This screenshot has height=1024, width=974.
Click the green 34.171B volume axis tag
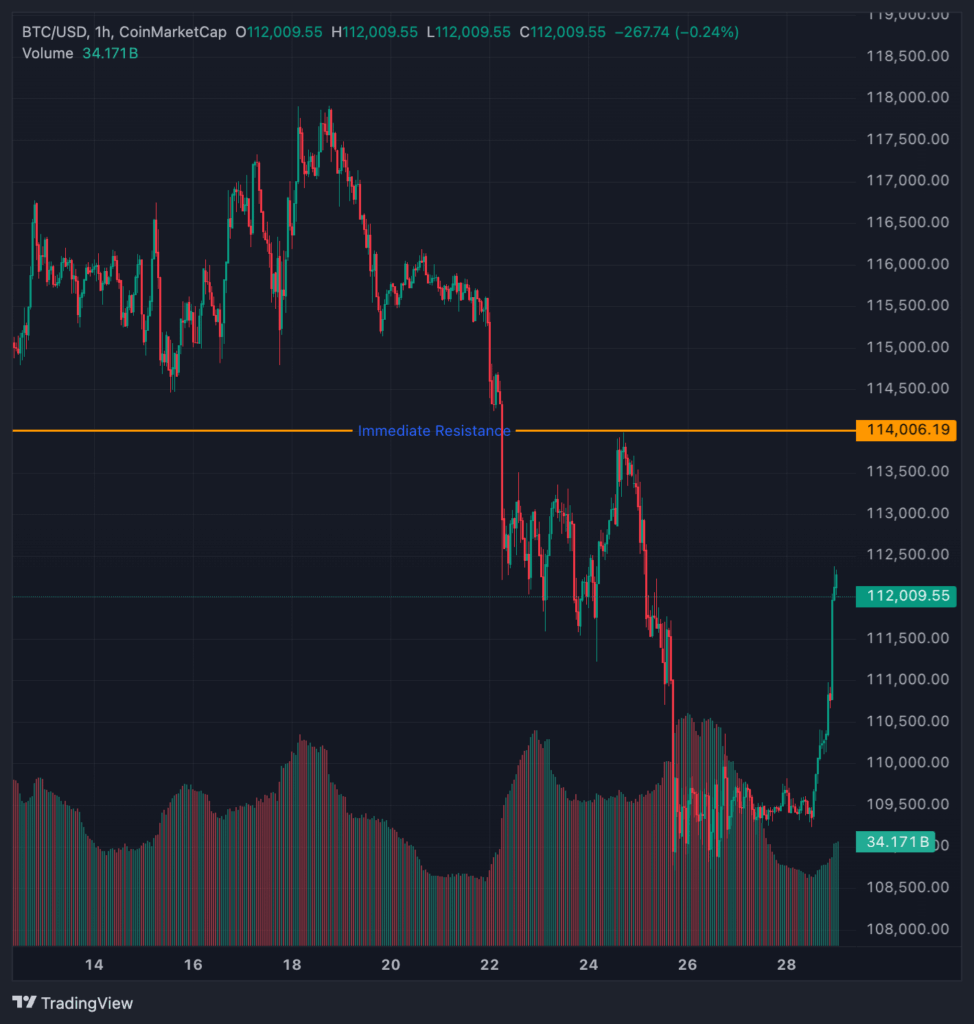(x=897, y=842)
